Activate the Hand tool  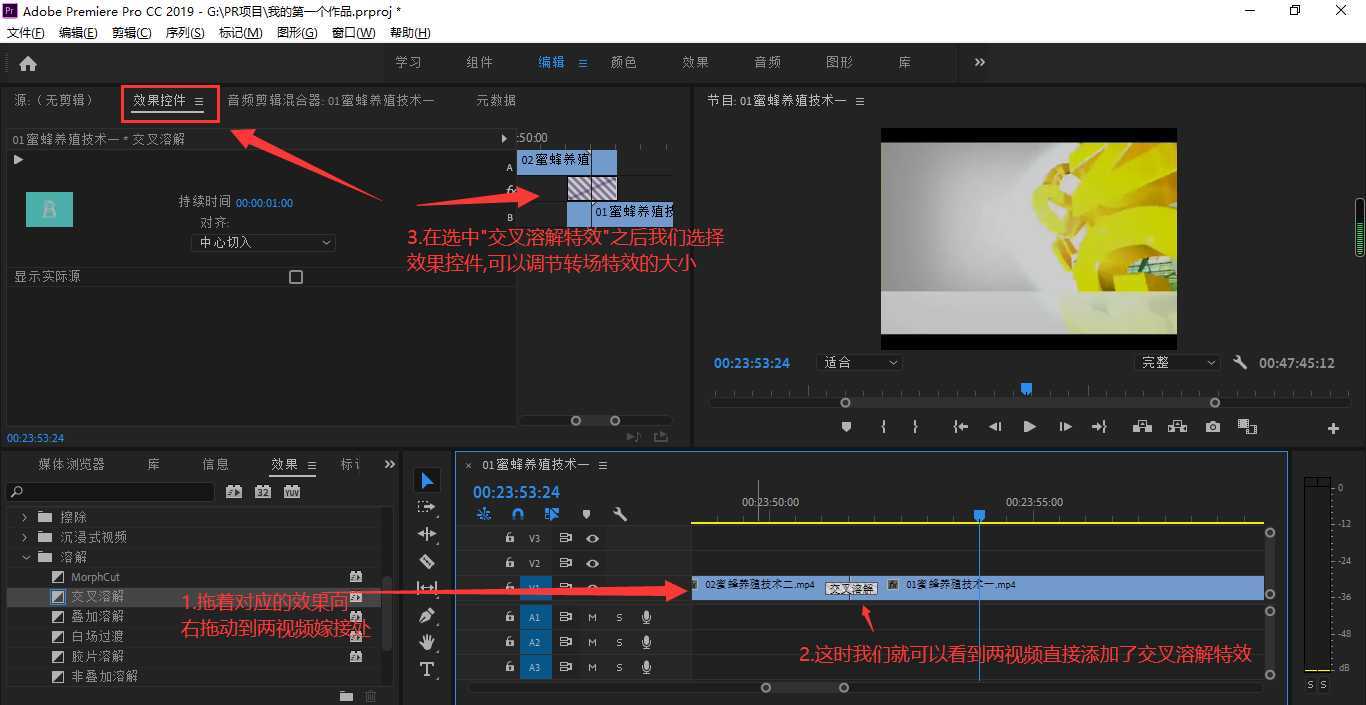click(427, 642)
